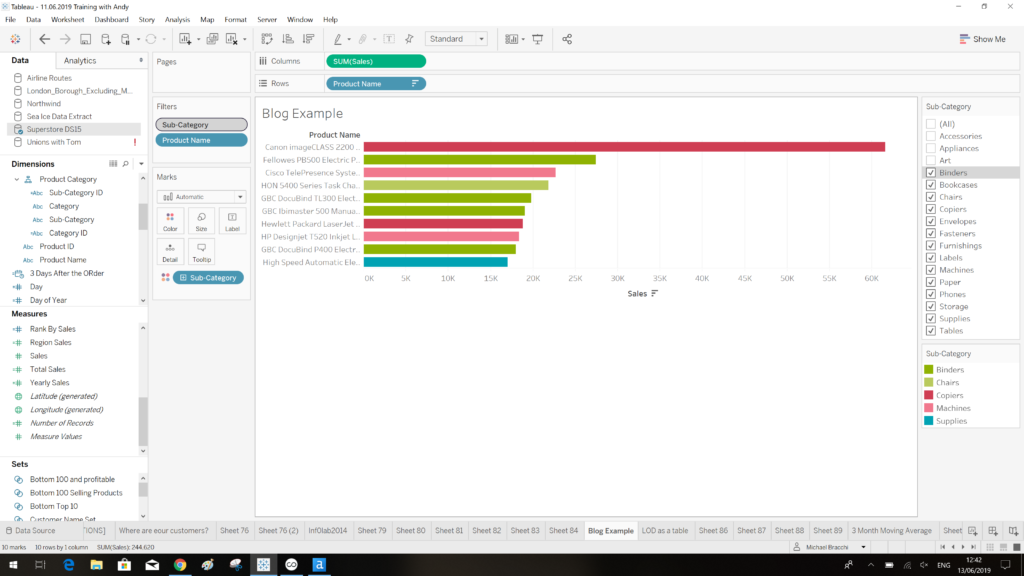
Task: Open the Dimensions pane dropdown arrow
Action: click(x=141, y=164)
